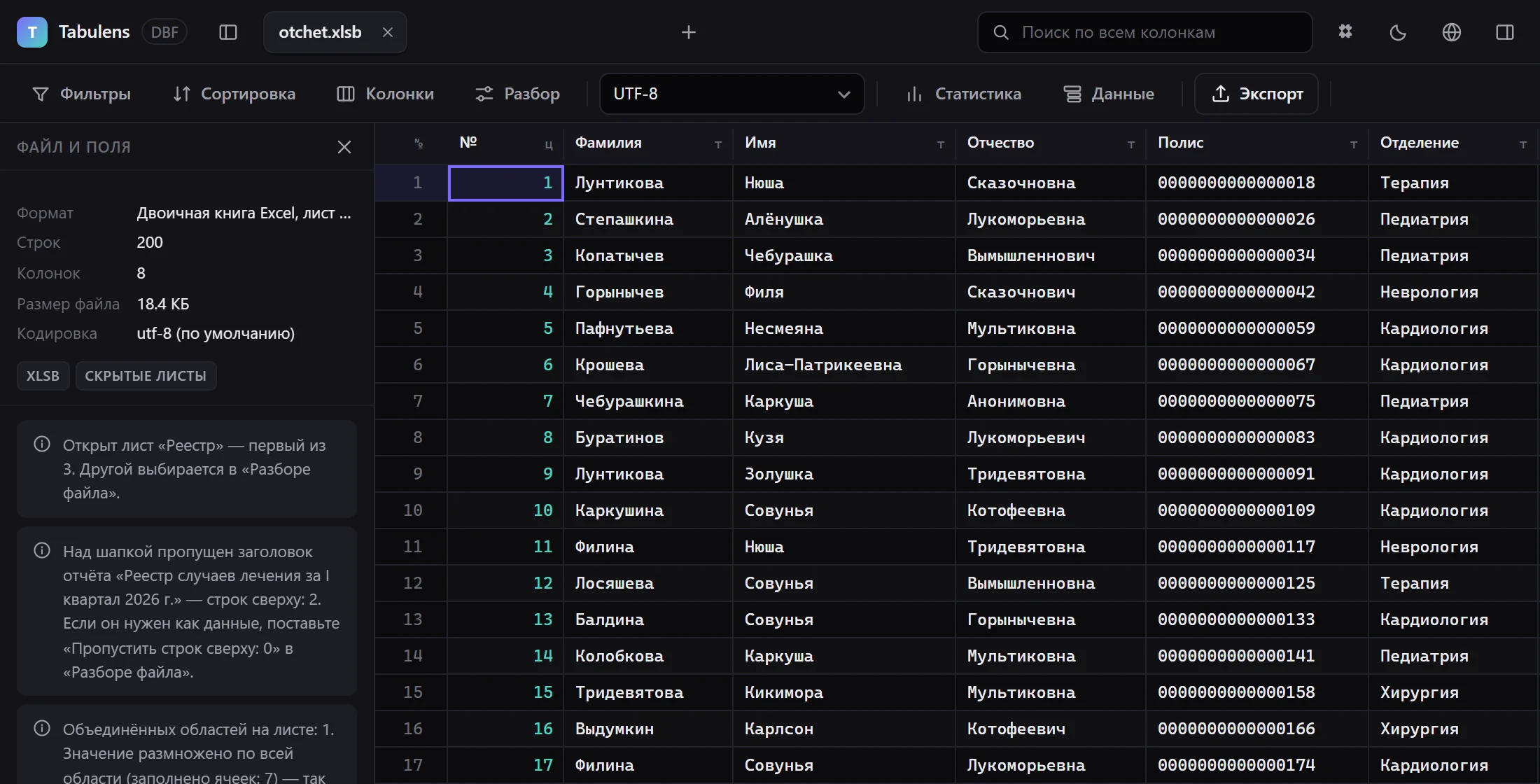Click the row-number corner icon in header
Viewport: 1540px width, 784px height.
tap(419, 143)
